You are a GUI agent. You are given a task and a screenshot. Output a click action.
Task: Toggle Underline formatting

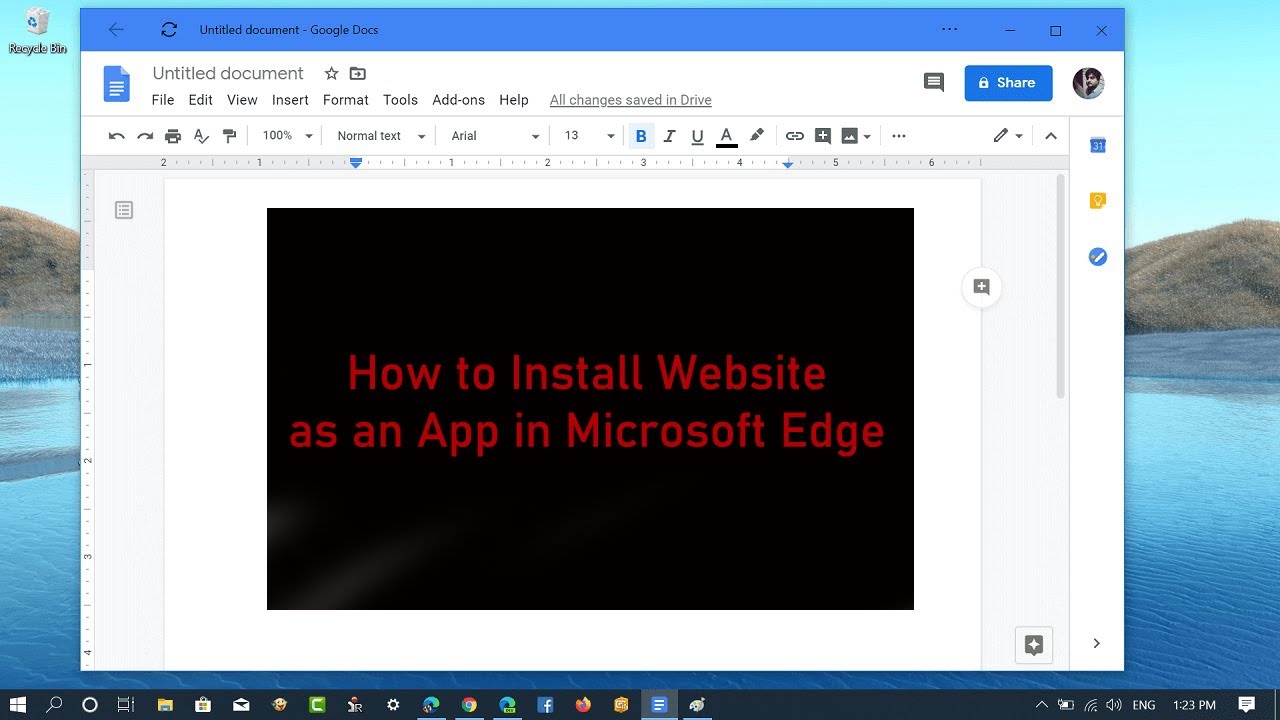tap(698, 136)
